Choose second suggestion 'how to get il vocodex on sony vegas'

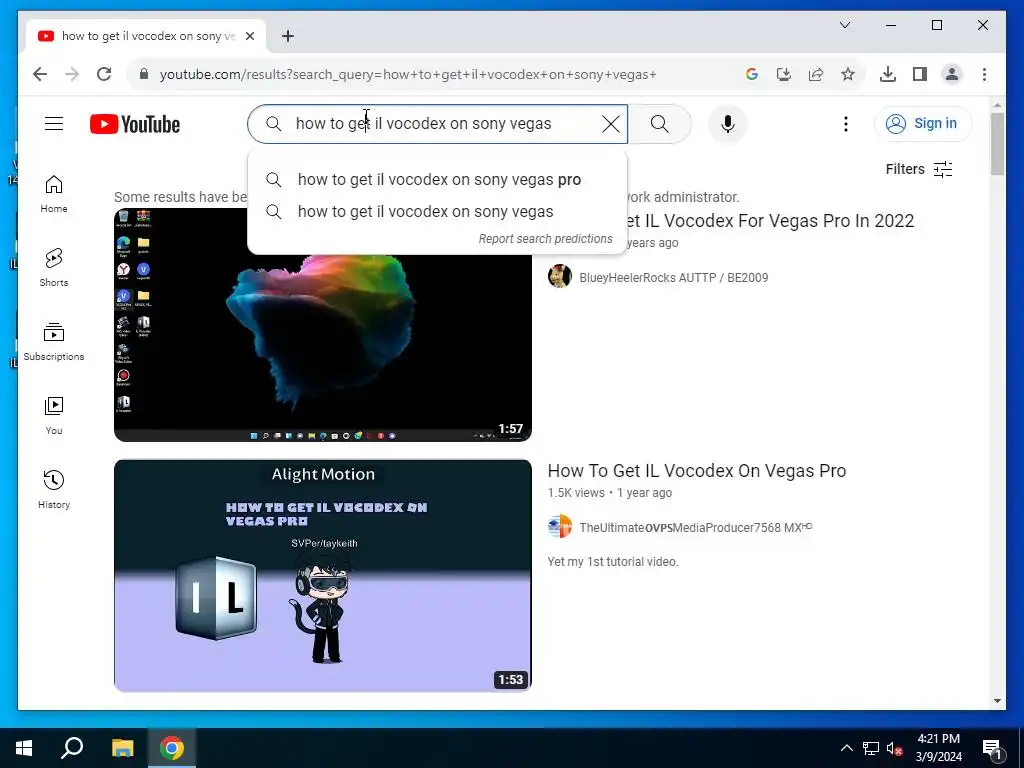tap(438, 212)
